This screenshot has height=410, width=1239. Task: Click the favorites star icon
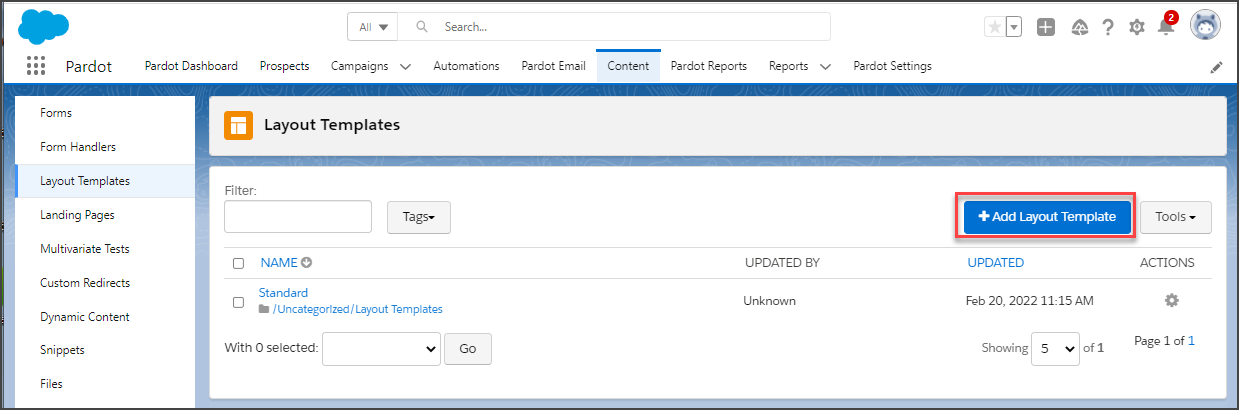pos(994,28)
